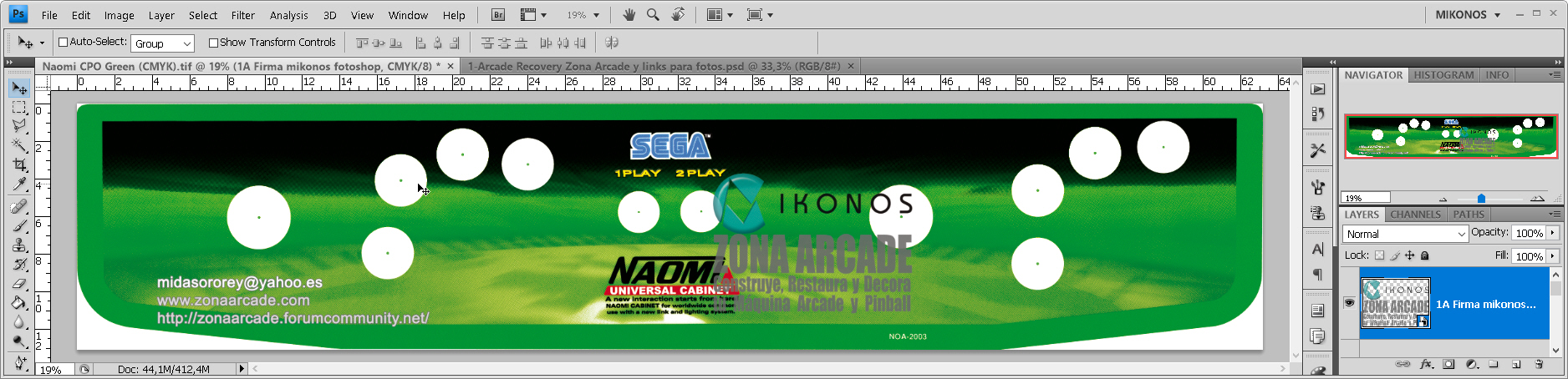This screenshot has width=1568, height=379.
Task: Open the blend mode Normal dropdown
Action: (x=1405, y=235)
